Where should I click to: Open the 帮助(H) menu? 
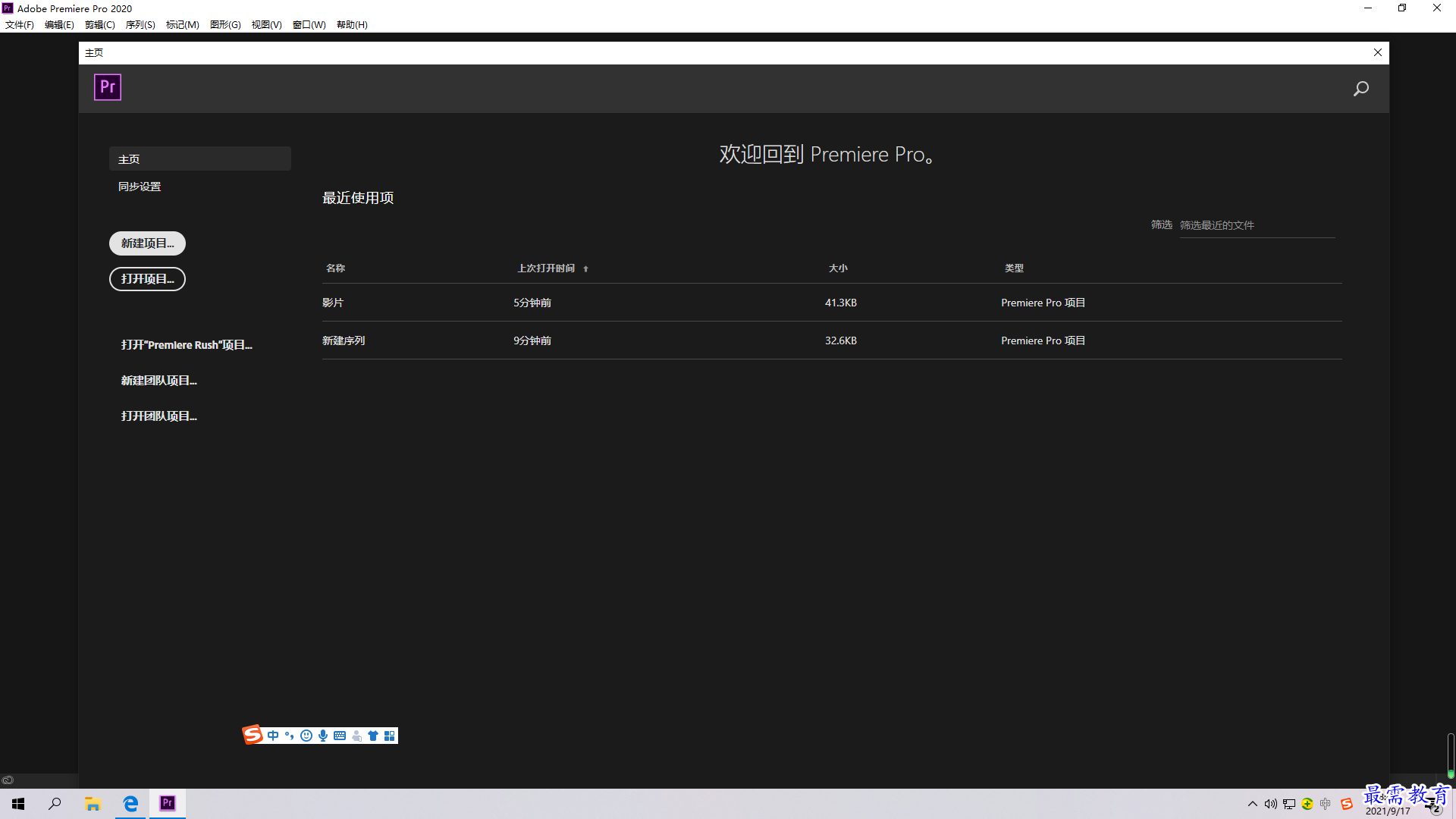(353, 24)
